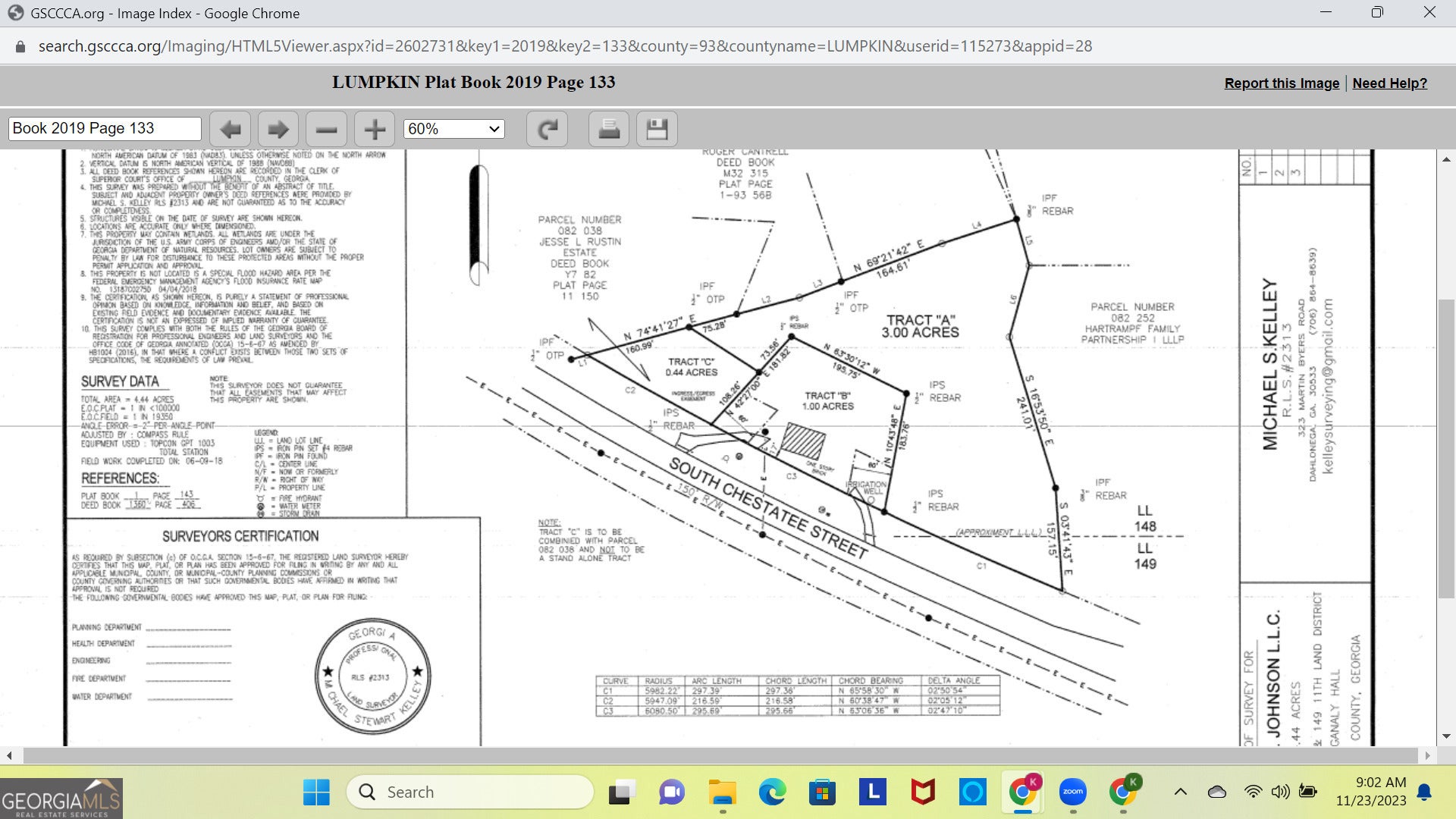1456x819 pixels.
Task: Rotate the plat image clockwise
Action: tap(547, 129)
